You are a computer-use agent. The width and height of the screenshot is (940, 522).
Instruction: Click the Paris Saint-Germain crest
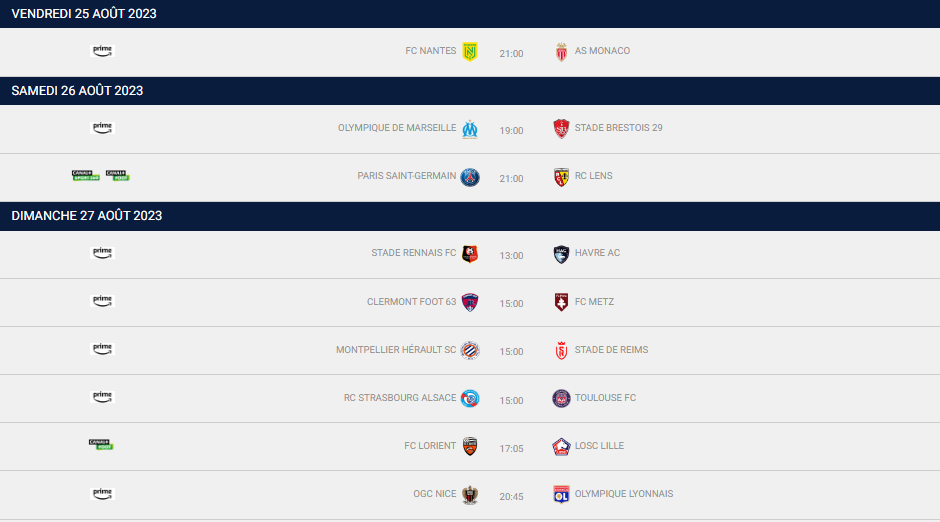coord(470,177)
